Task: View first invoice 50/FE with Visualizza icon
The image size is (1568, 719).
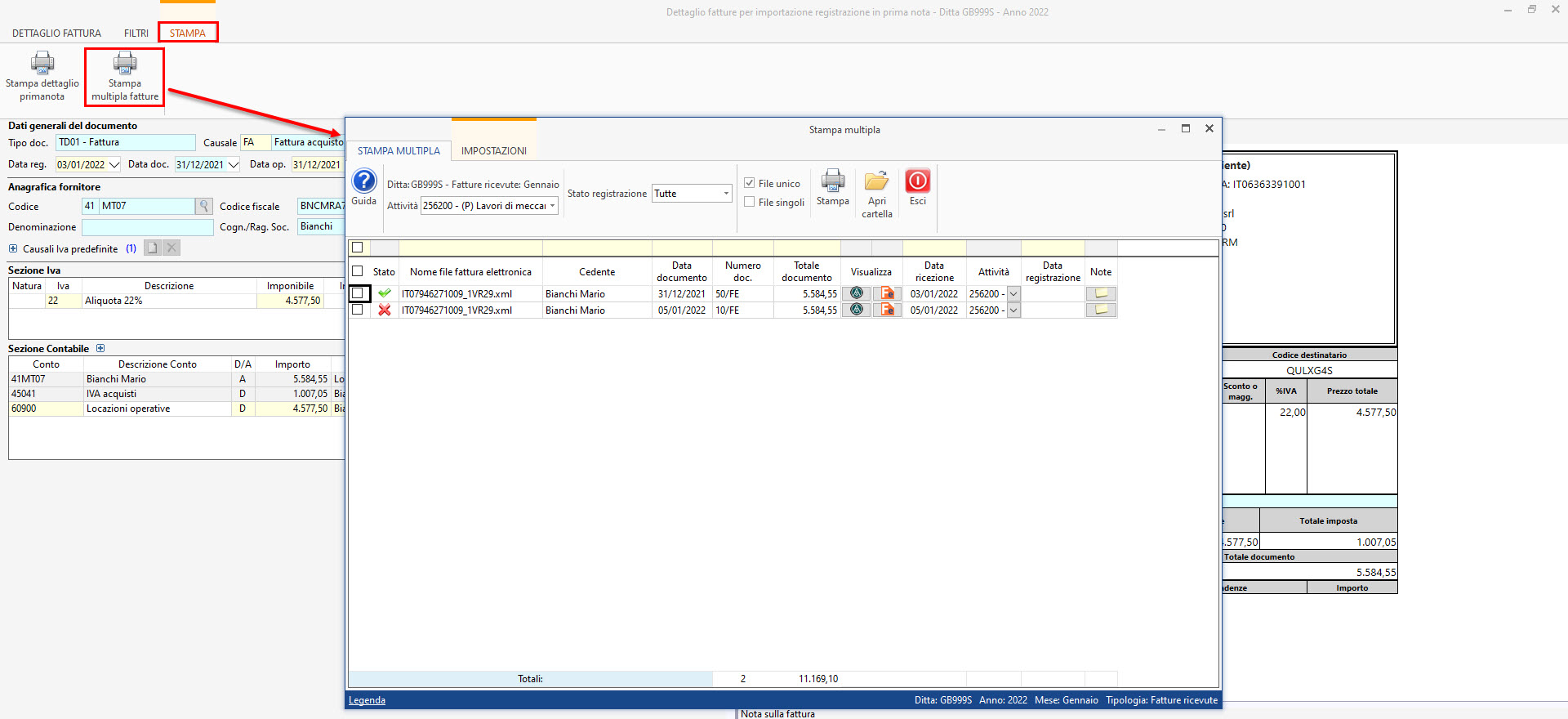Action: pyautogui.click(x=856, y=293)
